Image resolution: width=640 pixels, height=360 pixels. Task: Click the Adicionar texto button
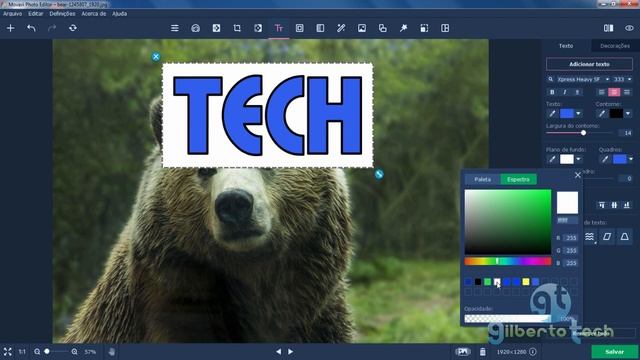tap(589, 64)
